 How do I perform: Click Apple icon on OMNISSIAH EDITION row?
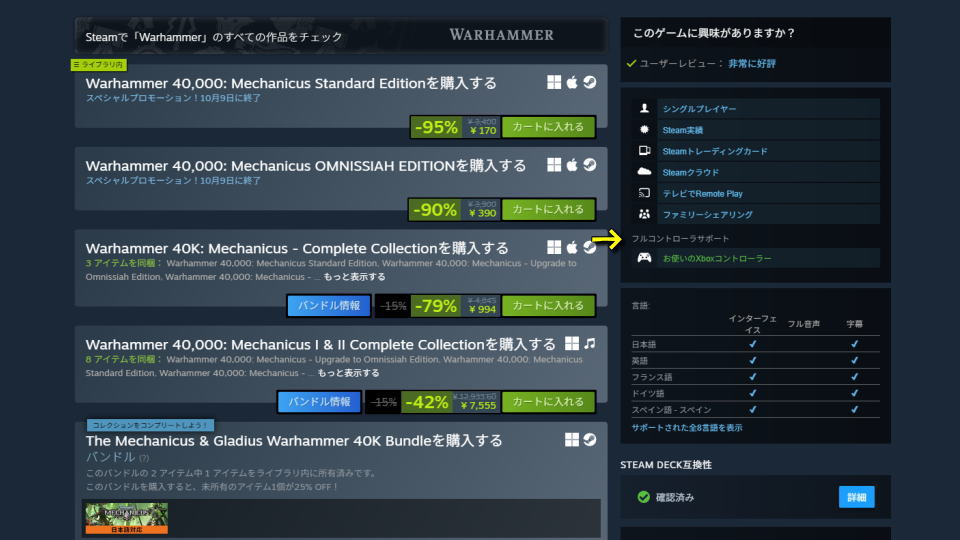(x=572, y=165)
